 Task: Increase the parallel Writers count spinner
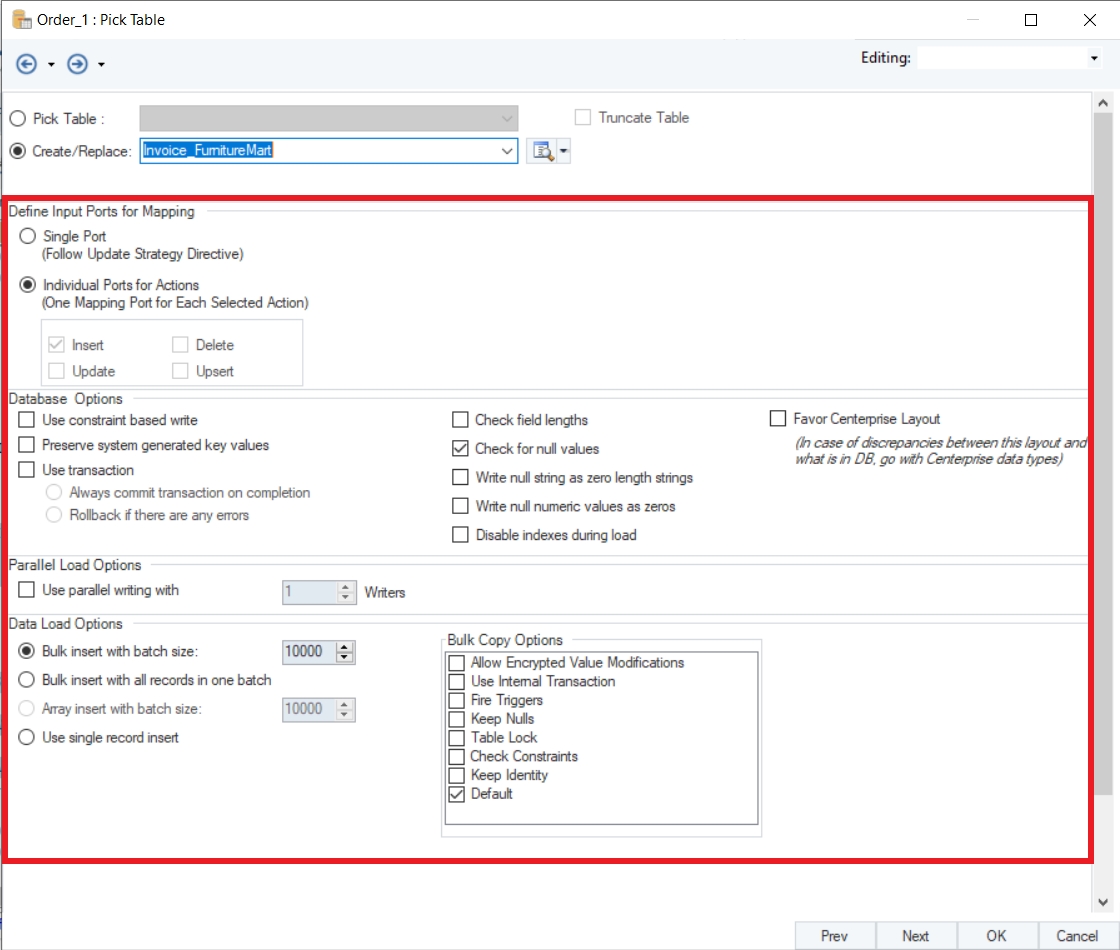[346, 586]
